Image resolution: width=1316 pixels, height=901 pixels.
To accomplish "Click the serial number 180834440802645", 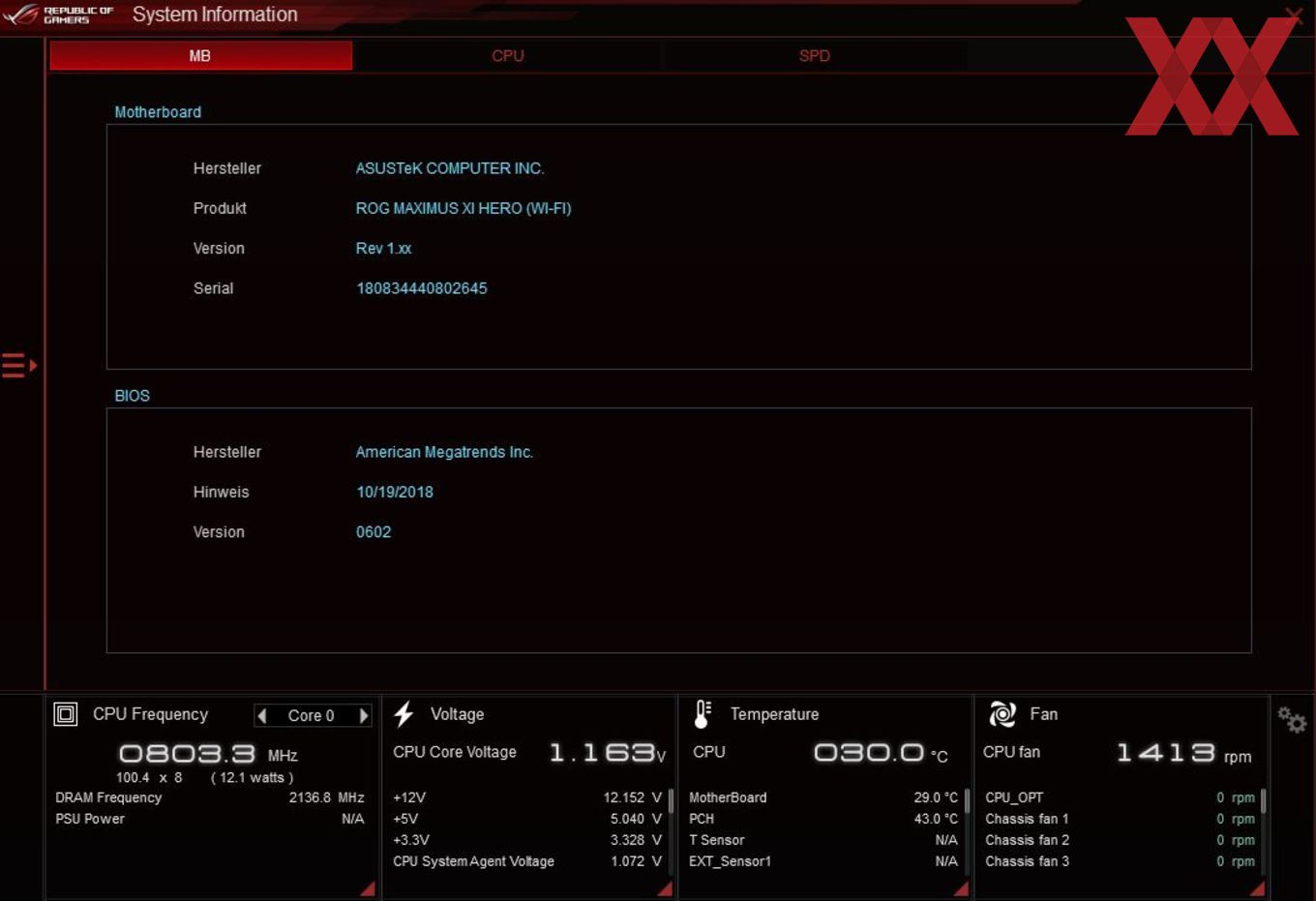I will click(x=422, y=288).
